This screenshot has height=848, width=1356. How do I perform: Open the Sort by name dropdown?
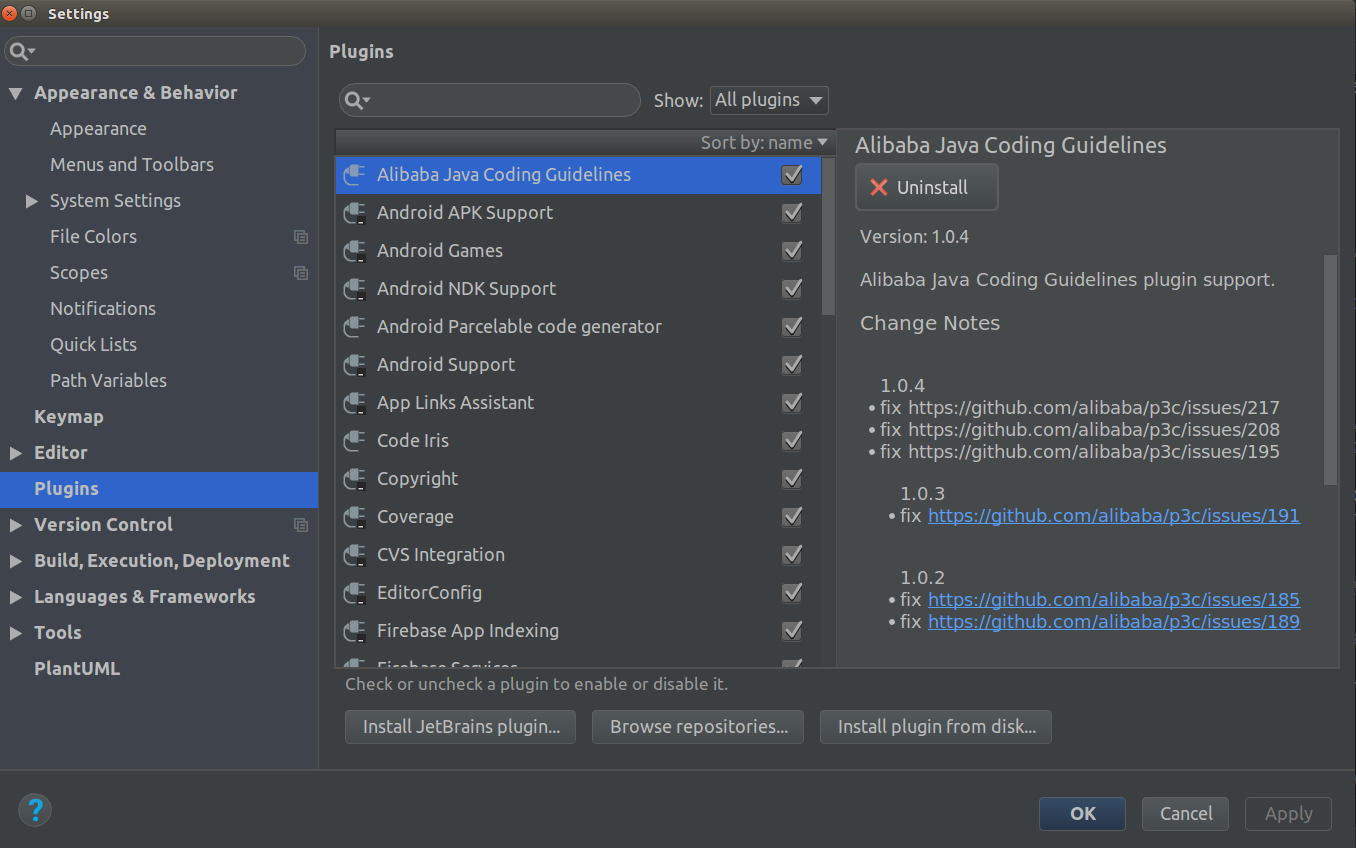[765, 143]
